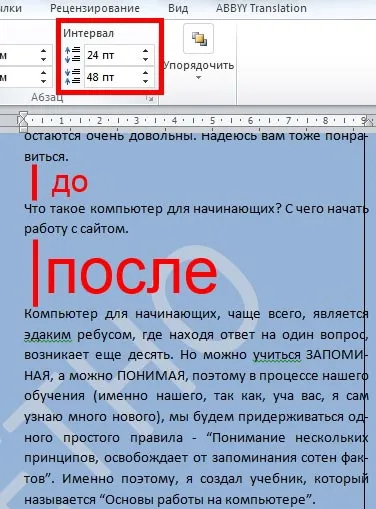The image size is (376, 509).
Task: Switch to the Вид tab
Action: pos(178,8)
